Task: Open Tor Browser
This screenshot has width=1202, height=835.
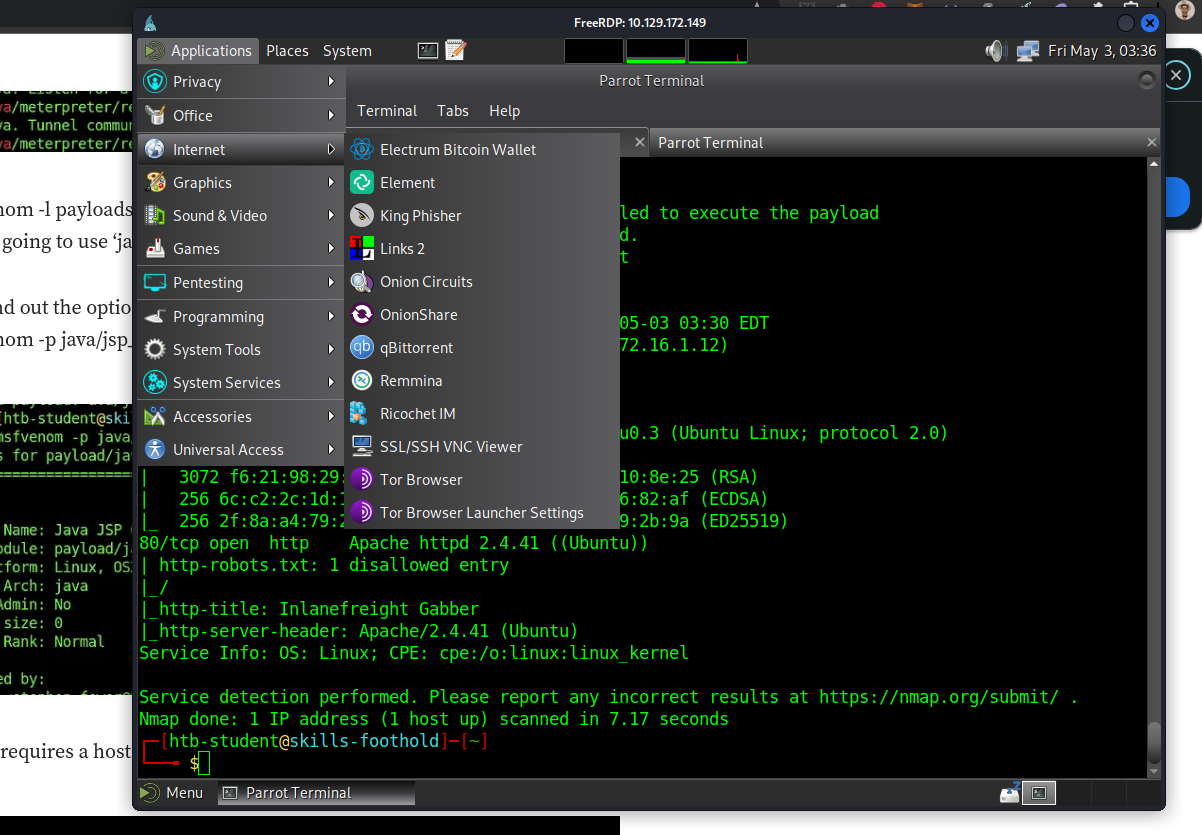Action: coord(420,480)
